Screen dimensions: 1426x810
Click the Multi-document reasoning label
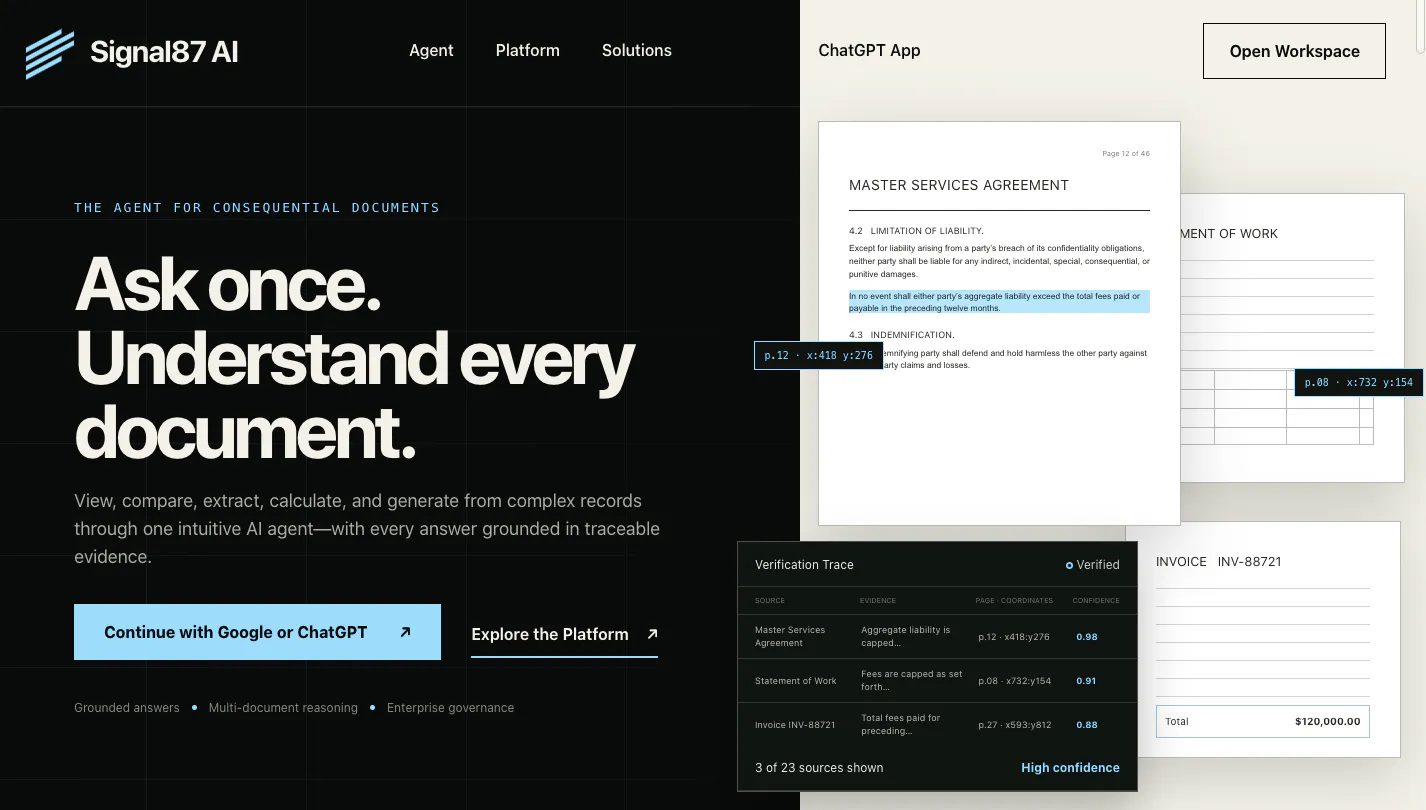pos(283,708)
